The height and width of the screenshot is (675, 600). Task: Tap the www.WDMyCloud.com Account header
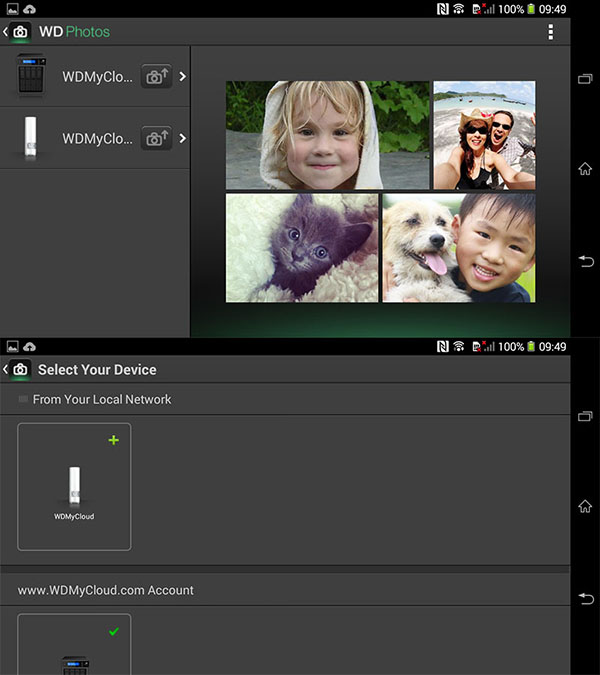pos(105,590)
